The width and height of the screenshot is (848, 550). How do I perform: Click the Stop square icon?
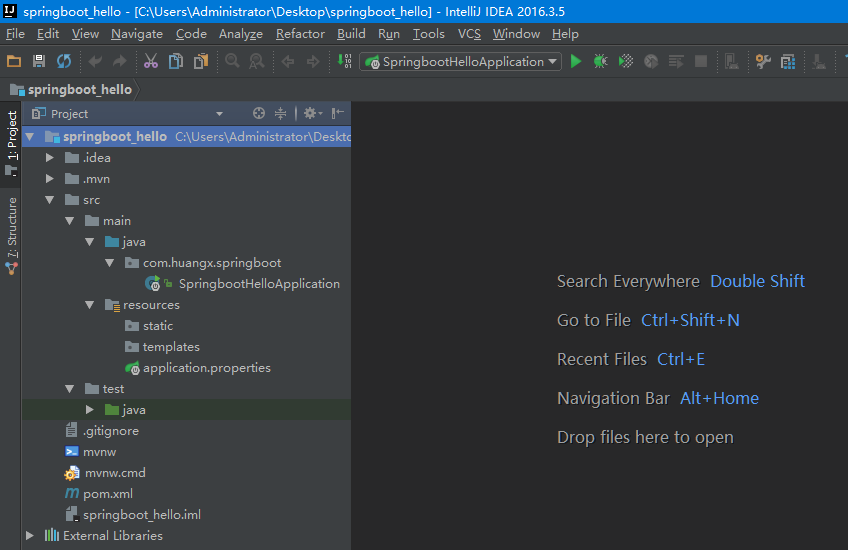coord(701,62)
